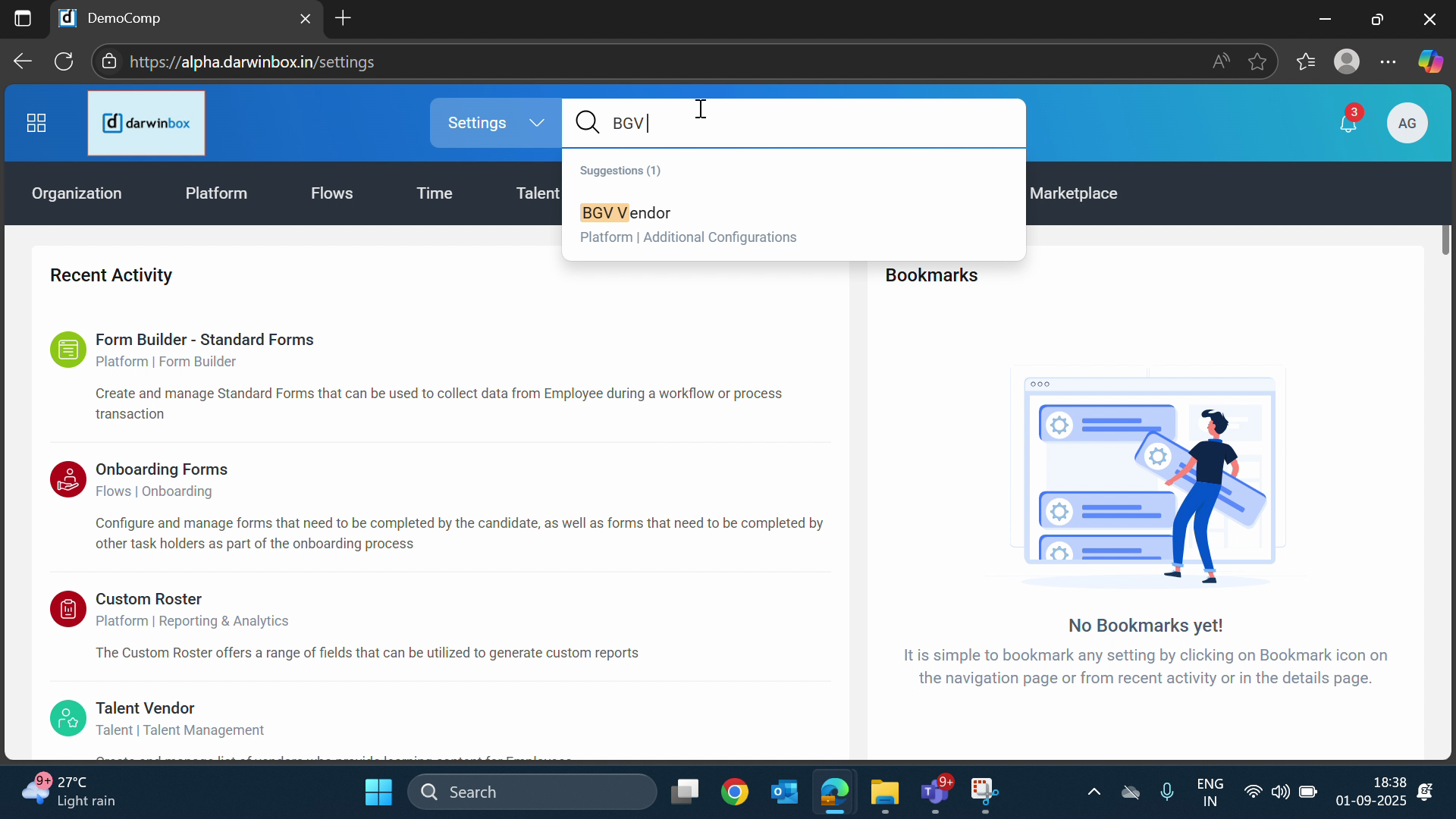Open the apps grid menu icon
This screenshot has height=819, width=1456.
click(36, 123)
